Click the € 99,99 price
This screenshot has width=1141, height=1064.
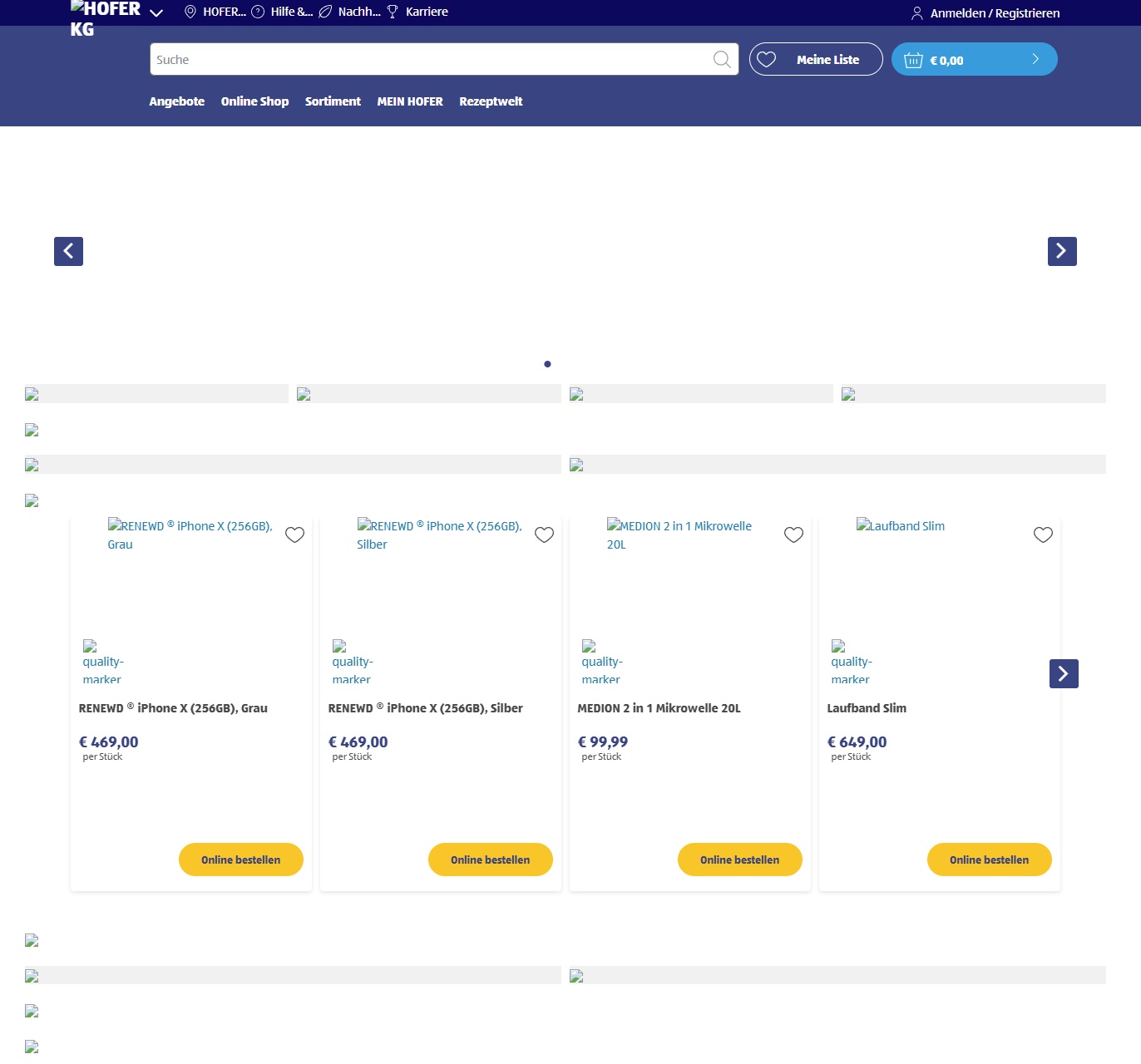[603, 741]
